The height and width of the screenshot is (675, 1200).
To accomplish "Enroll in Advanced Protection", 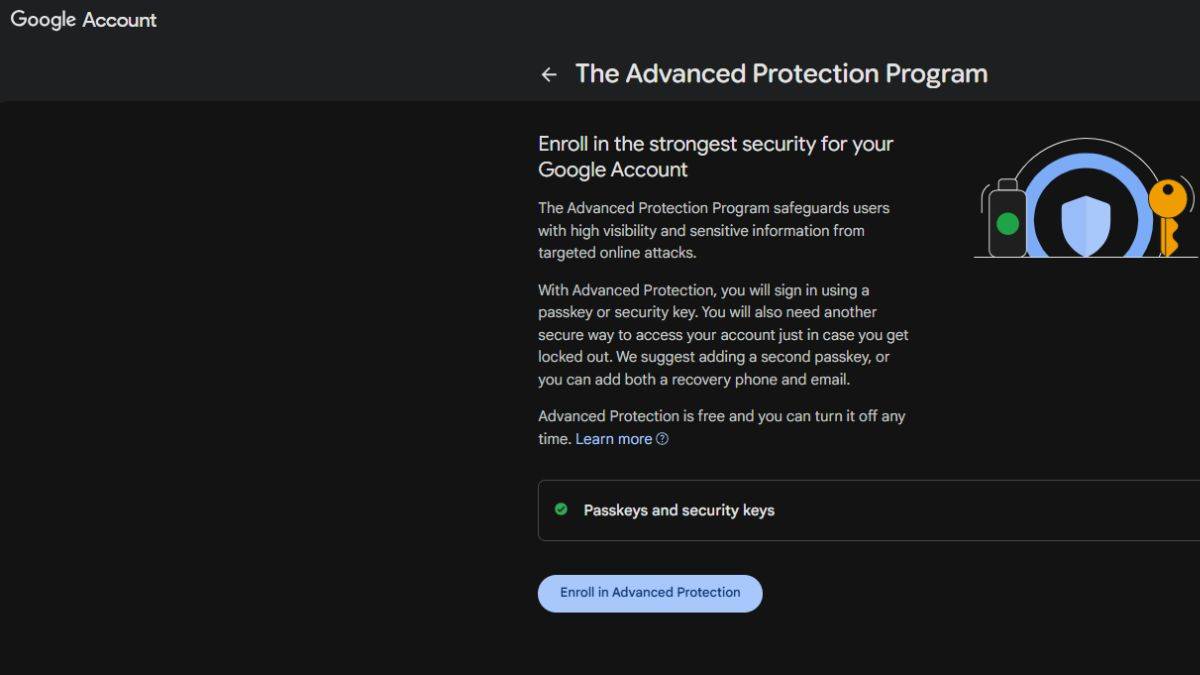I will coord(650,593).
